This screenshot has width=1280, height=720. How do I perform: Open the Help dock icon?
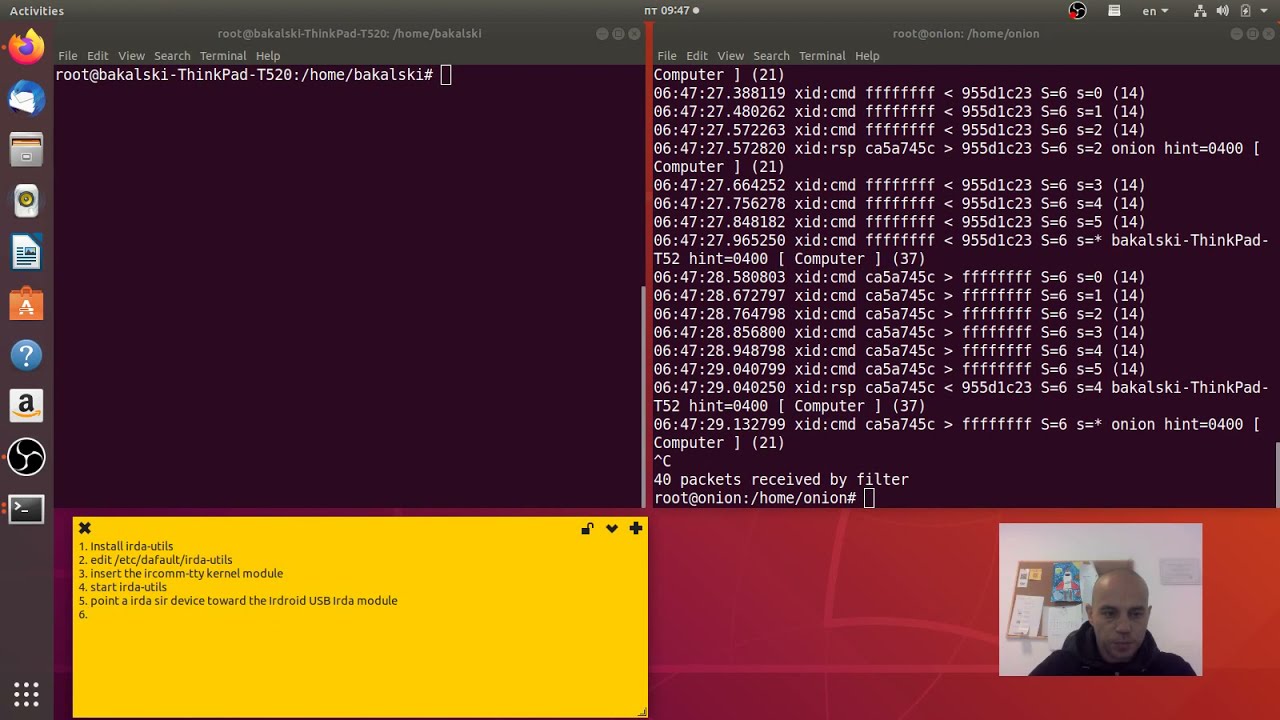coord(27,355)
